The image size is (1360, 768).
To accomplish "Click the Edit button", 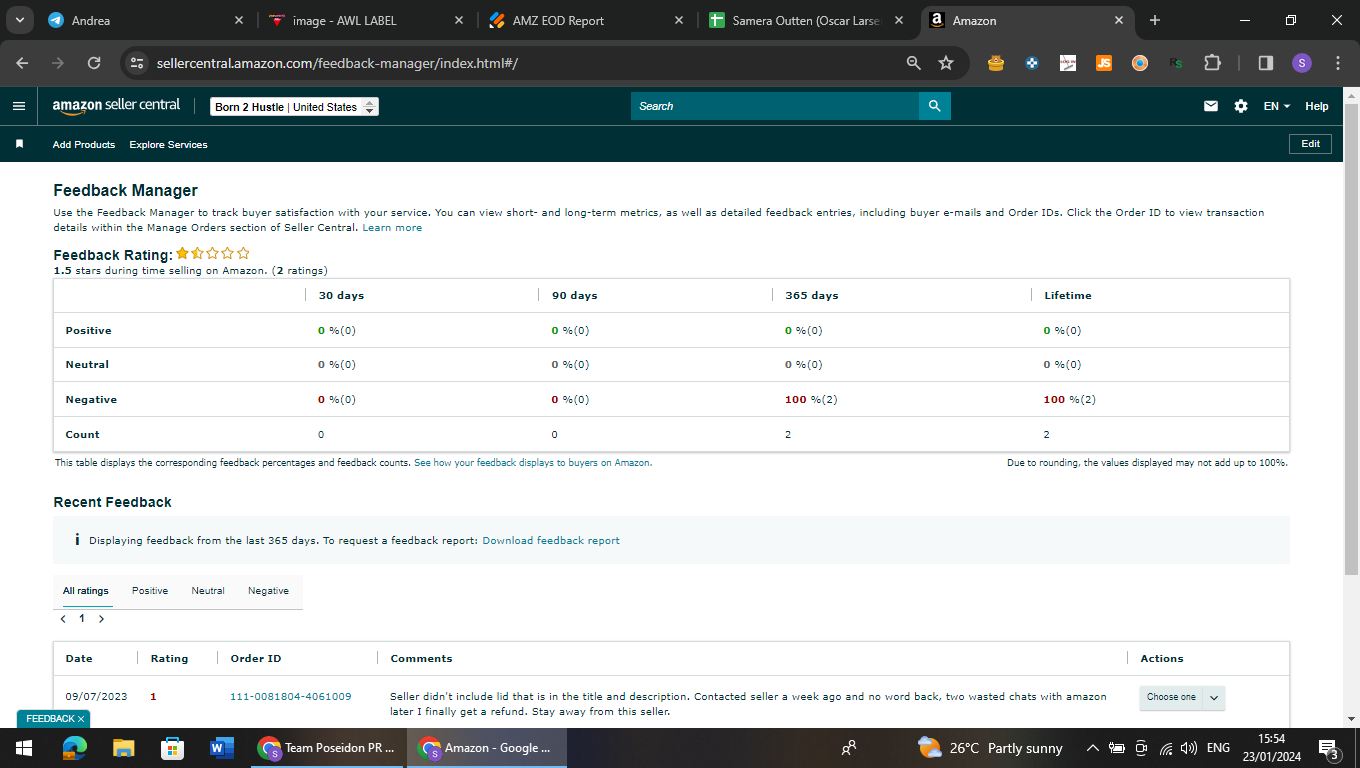I will pyautogui.click(x=1310, y=144).
